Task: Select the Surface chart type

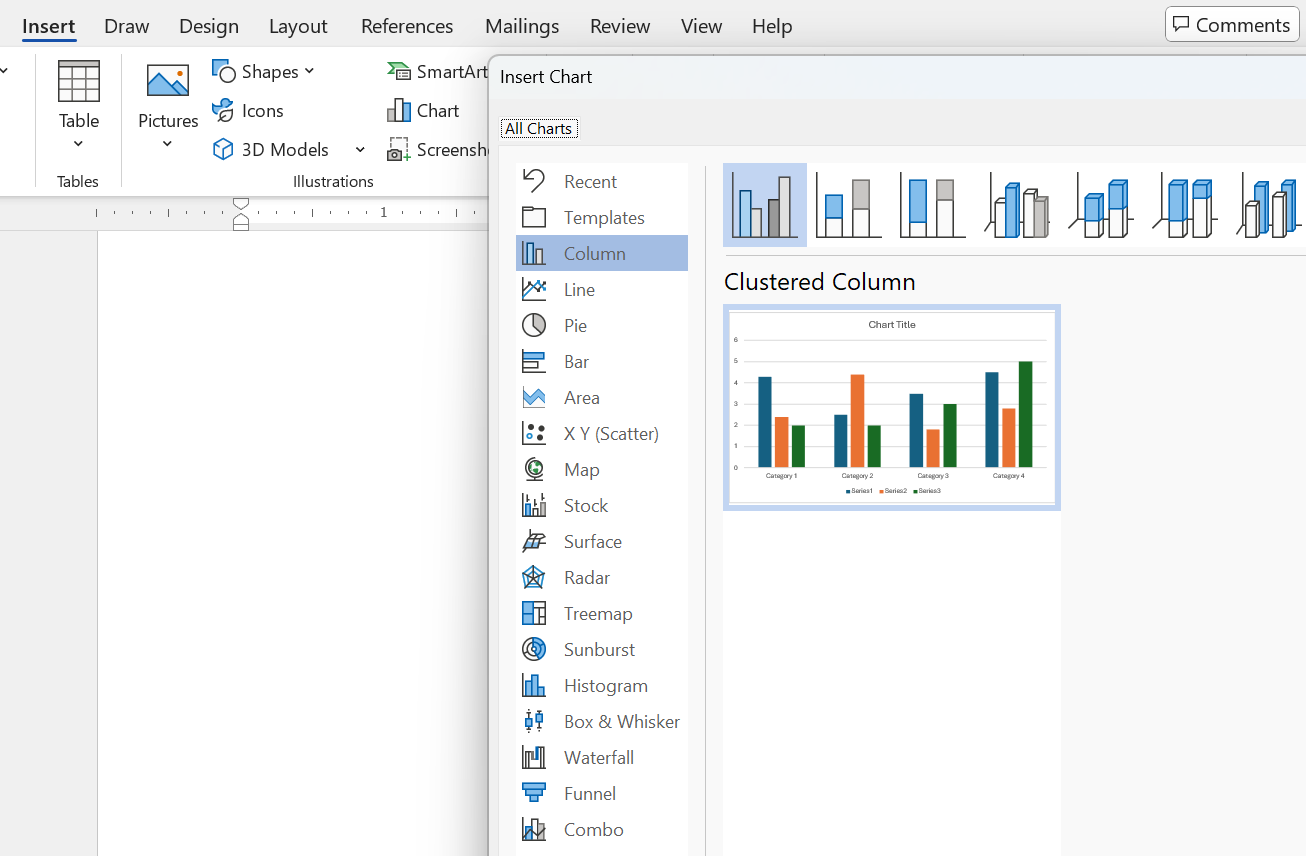Action: tap(601, 541)
